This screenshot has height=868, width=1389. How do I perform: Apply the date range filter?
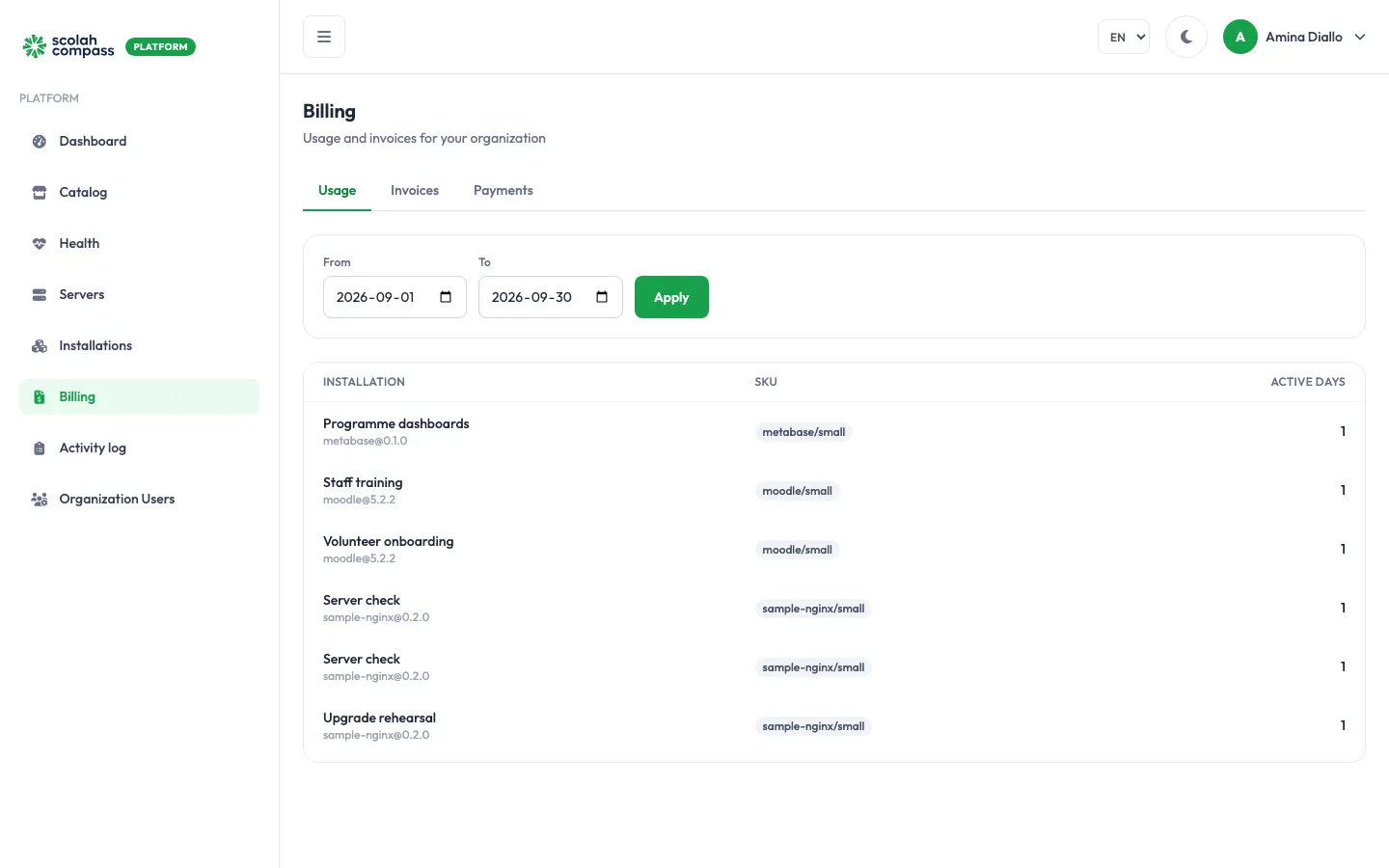click(671, 297)
